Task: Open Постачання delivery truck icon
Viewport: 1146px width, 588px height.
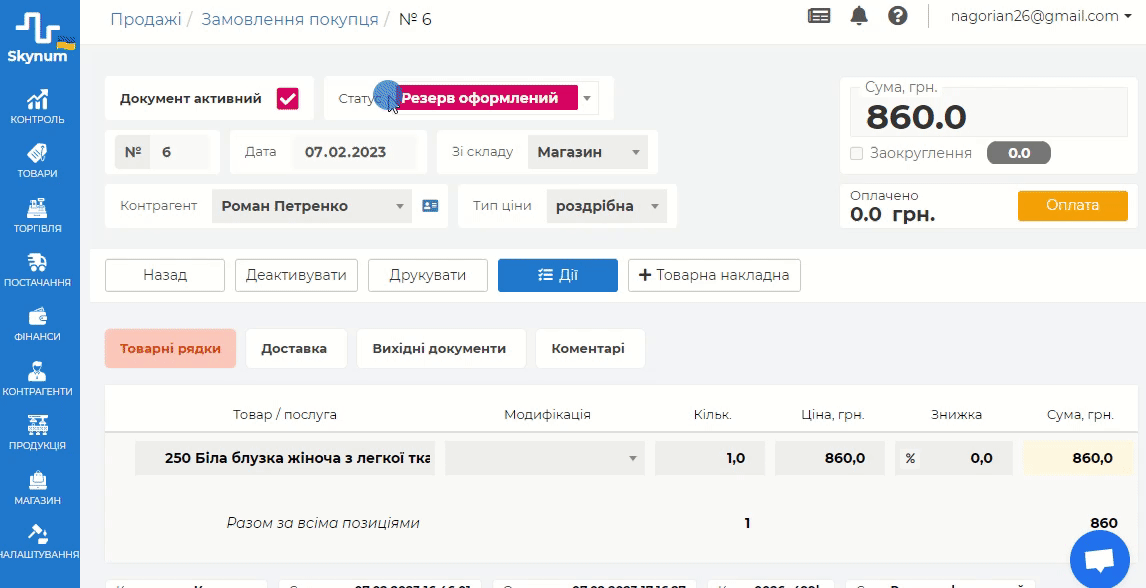Action: 38,270
